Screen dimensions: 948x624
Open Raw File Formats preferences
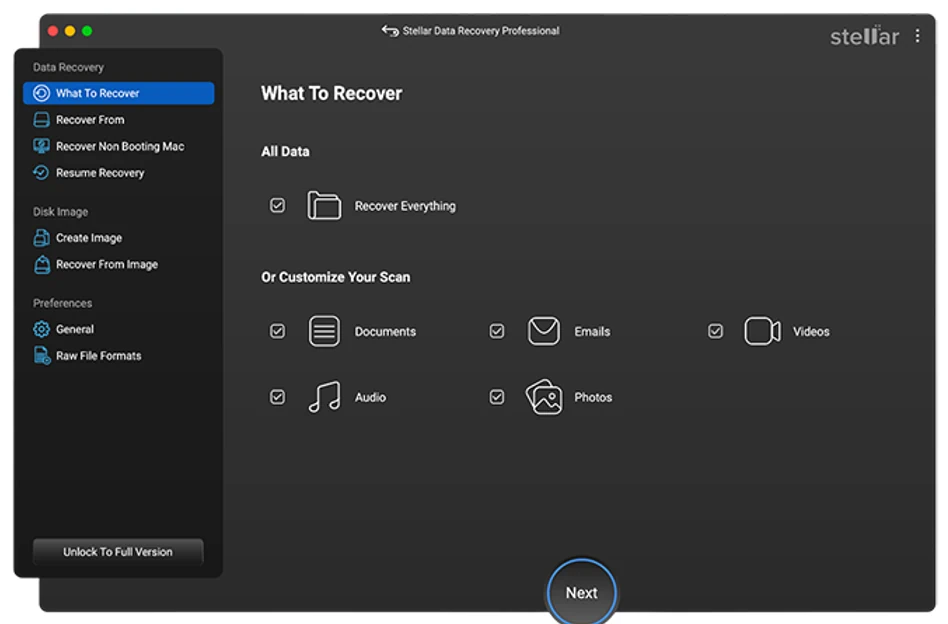pos(98,356)
